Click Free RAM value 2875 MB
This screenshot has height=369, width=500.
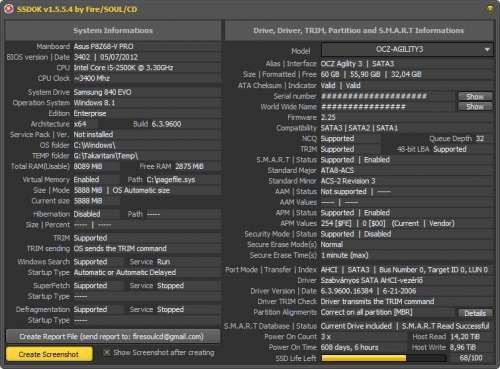189,166
